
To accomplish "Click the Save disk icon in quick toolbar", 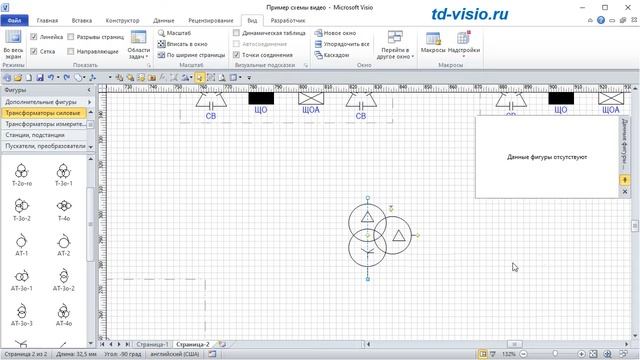I will click(x=40, y=77).
